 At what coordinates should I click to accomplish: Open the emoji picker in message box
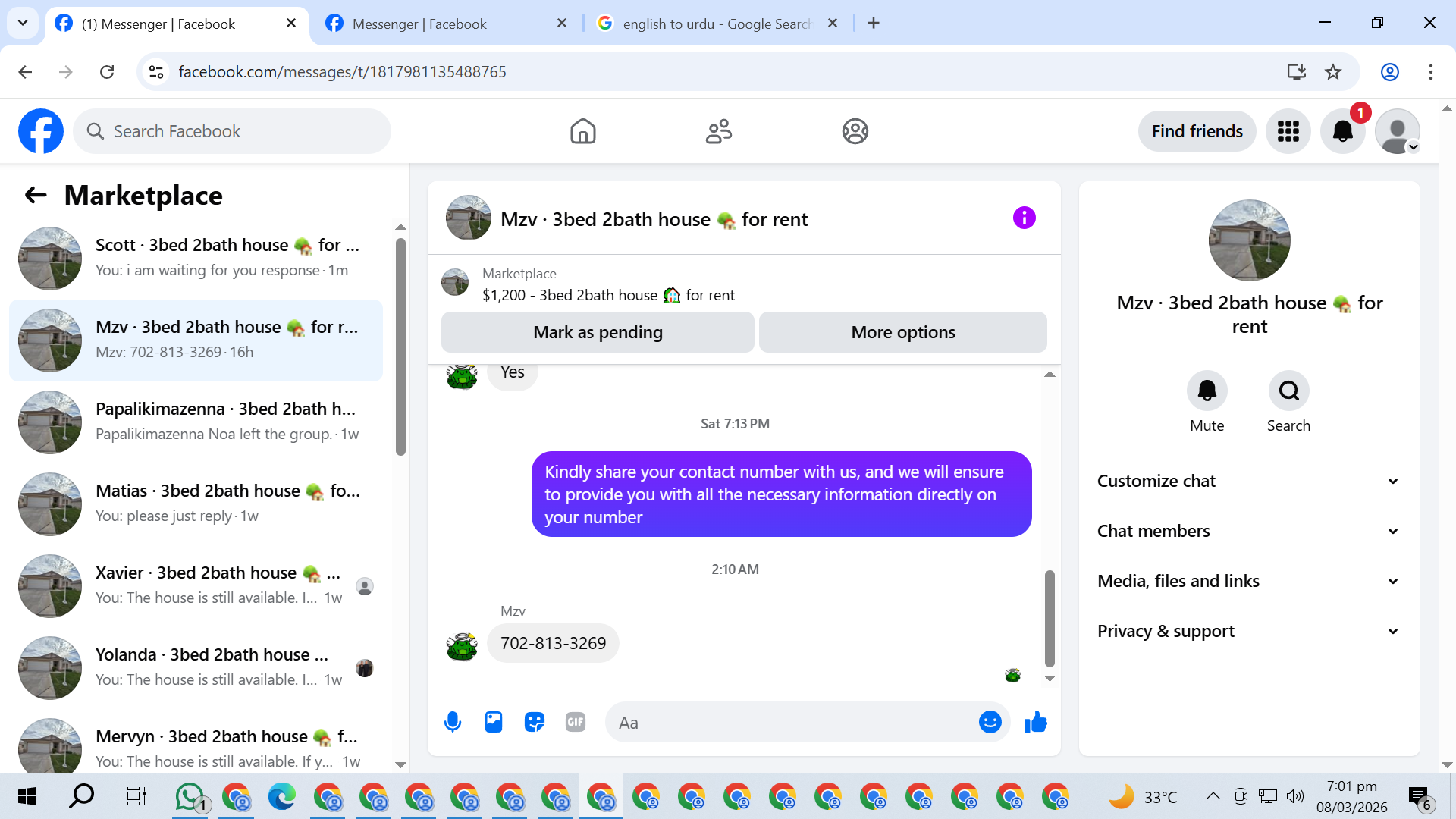990,722
